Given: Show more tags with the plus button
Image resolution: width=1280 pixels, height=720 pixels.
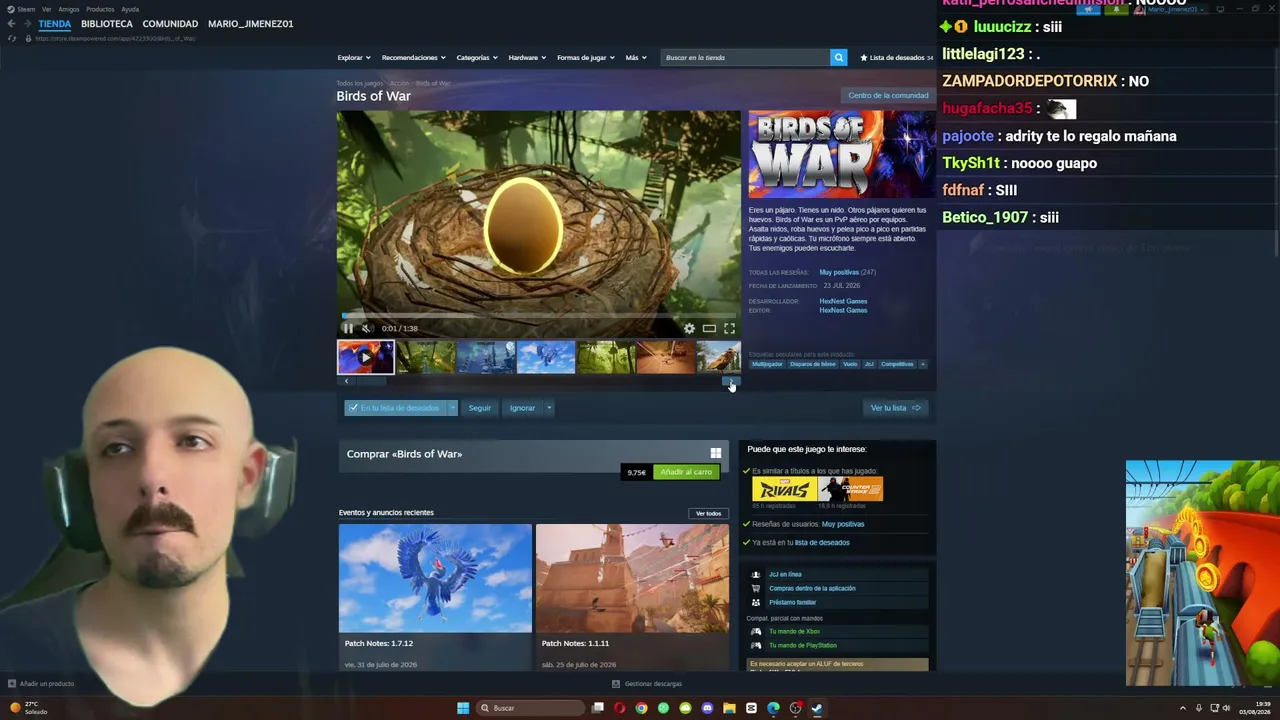Looking at the screenshot, I should [922, 364].
